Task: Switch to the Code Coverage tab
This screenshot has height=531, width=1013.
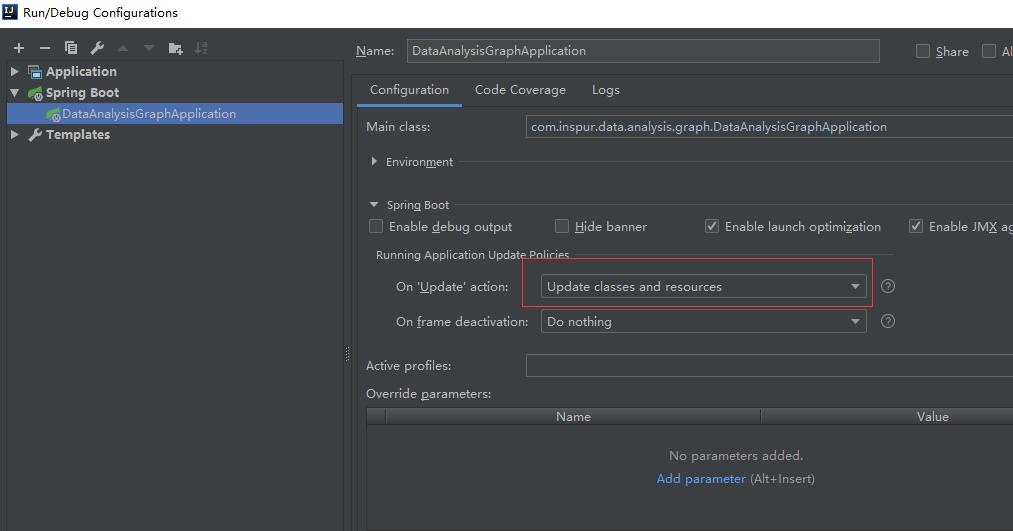Action: tap(520, 90)
